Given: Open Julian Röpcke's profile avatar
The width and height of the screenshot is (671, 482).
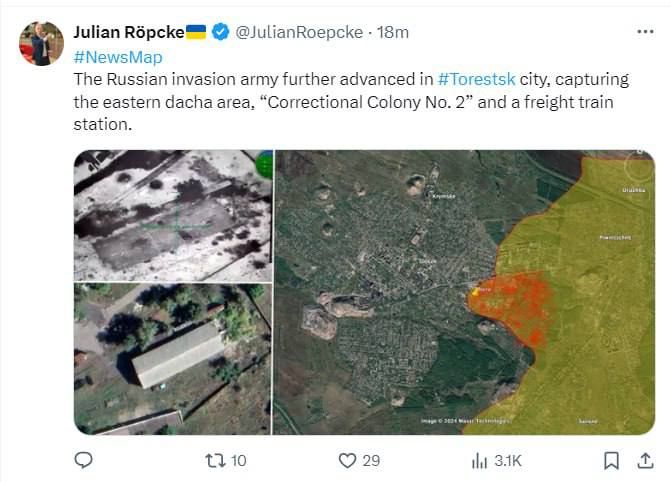Looking at the screenshot, I should click(x=41, y=44).
